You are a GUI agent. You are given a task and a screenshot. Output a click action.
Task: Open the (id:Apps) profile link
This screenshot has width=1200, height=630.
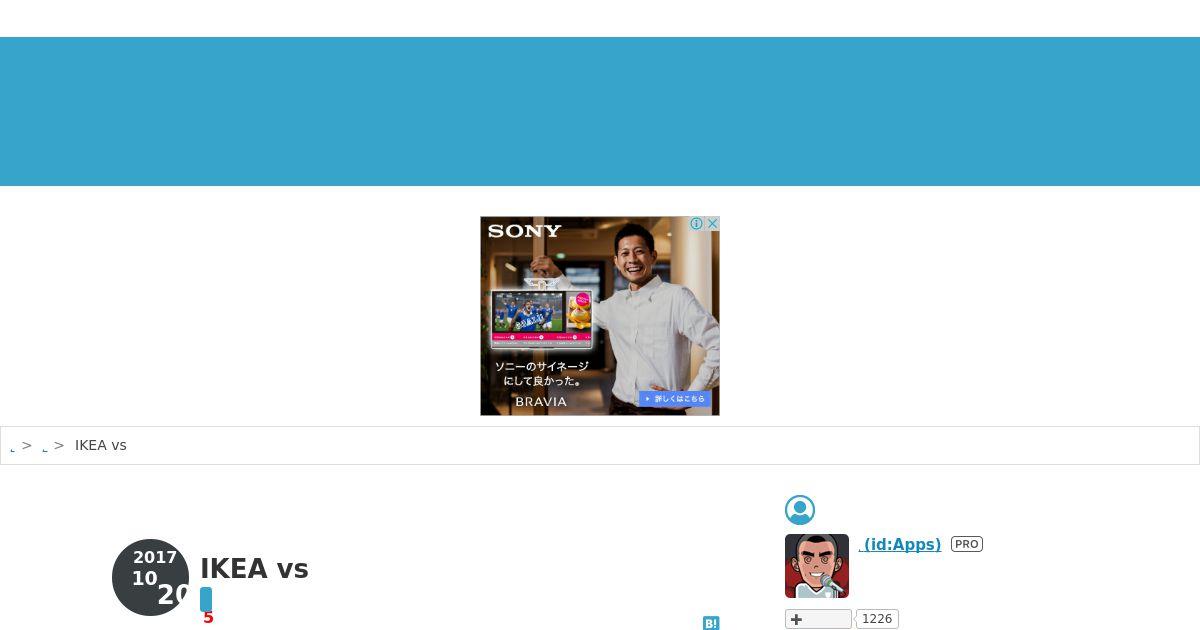click(x=900, y=545)
